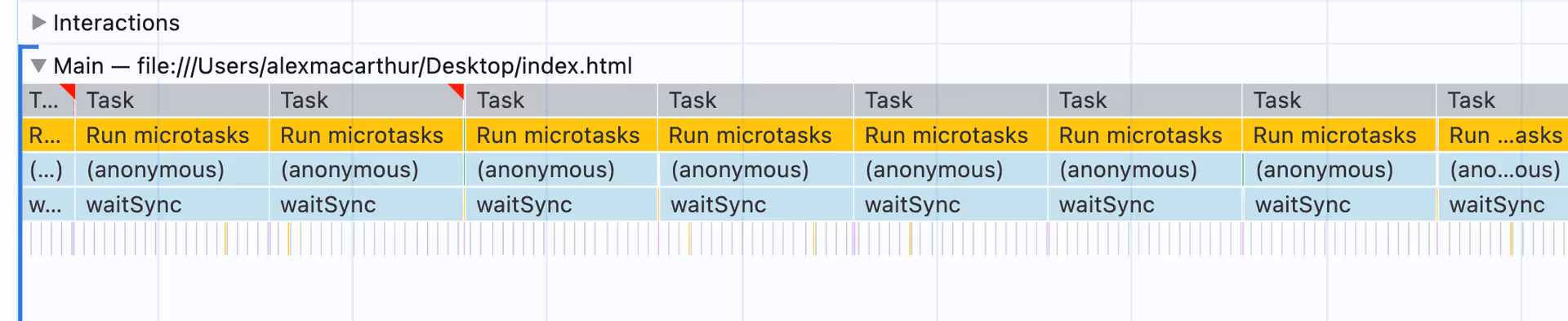Click the blue Main track selection bar at left edge
The image size is (1568, 321).
click(x=20, y=184)
